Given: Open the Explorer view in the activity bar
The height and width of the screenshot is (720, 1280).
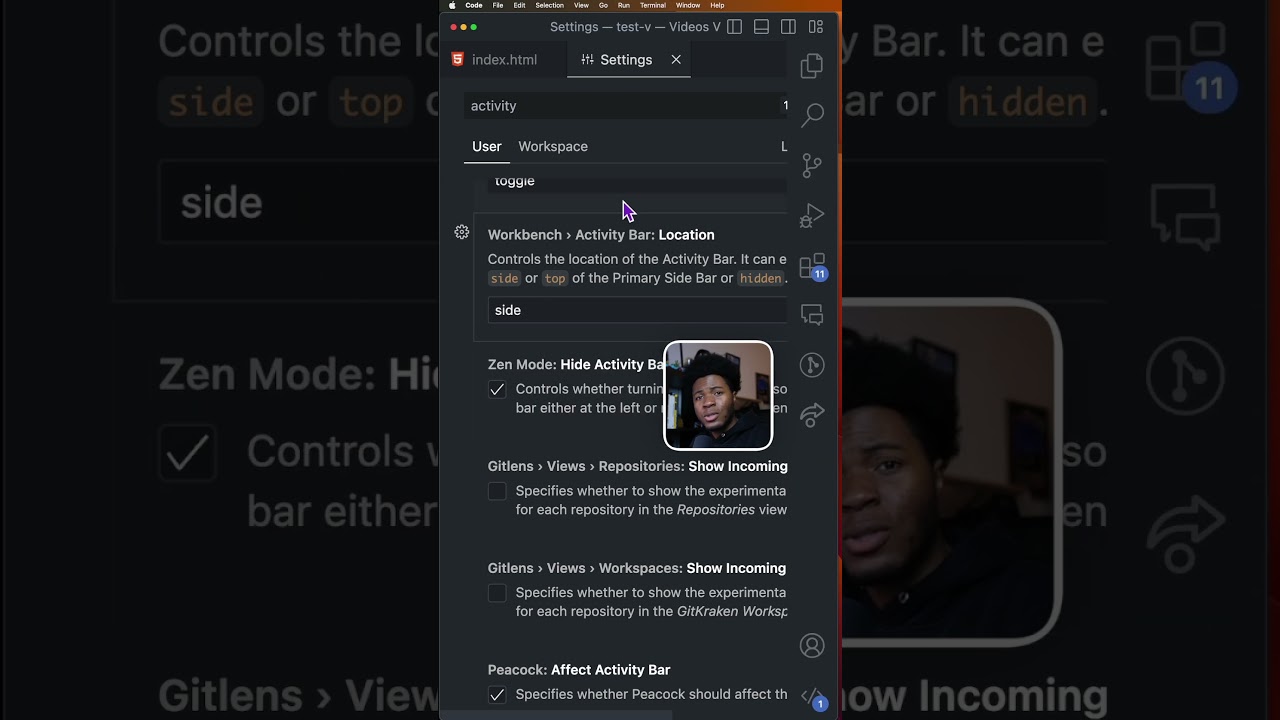Looking at the screenshot, I should click(x=812, y=66).
